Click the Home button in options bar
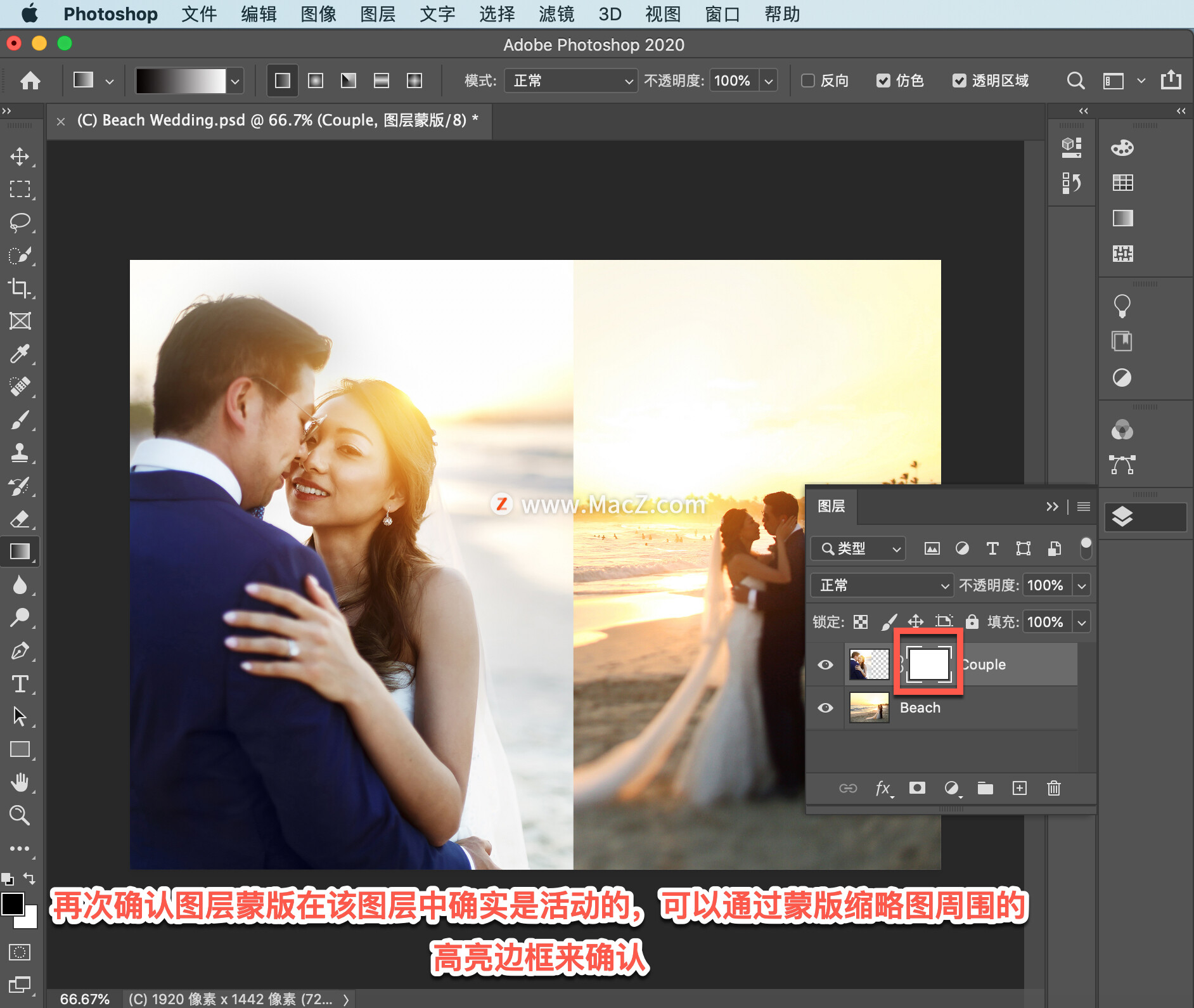 [30, 81]
